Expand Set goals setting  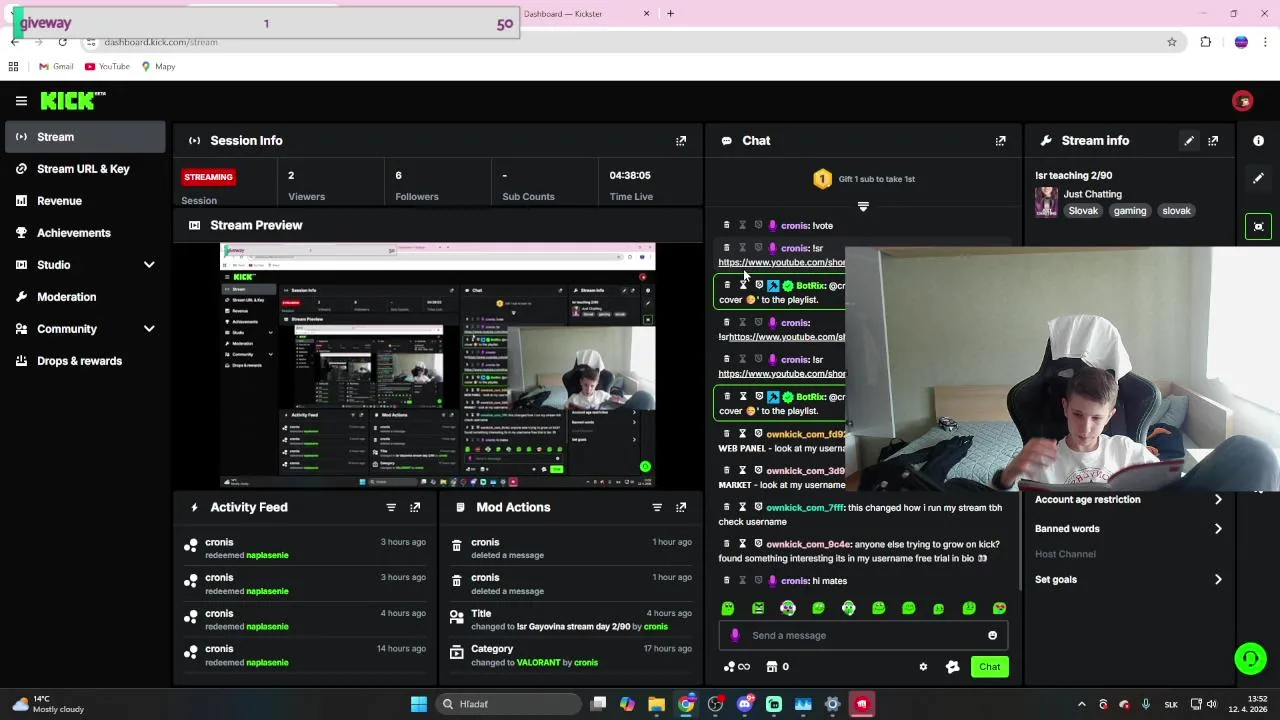[1128, 580]
